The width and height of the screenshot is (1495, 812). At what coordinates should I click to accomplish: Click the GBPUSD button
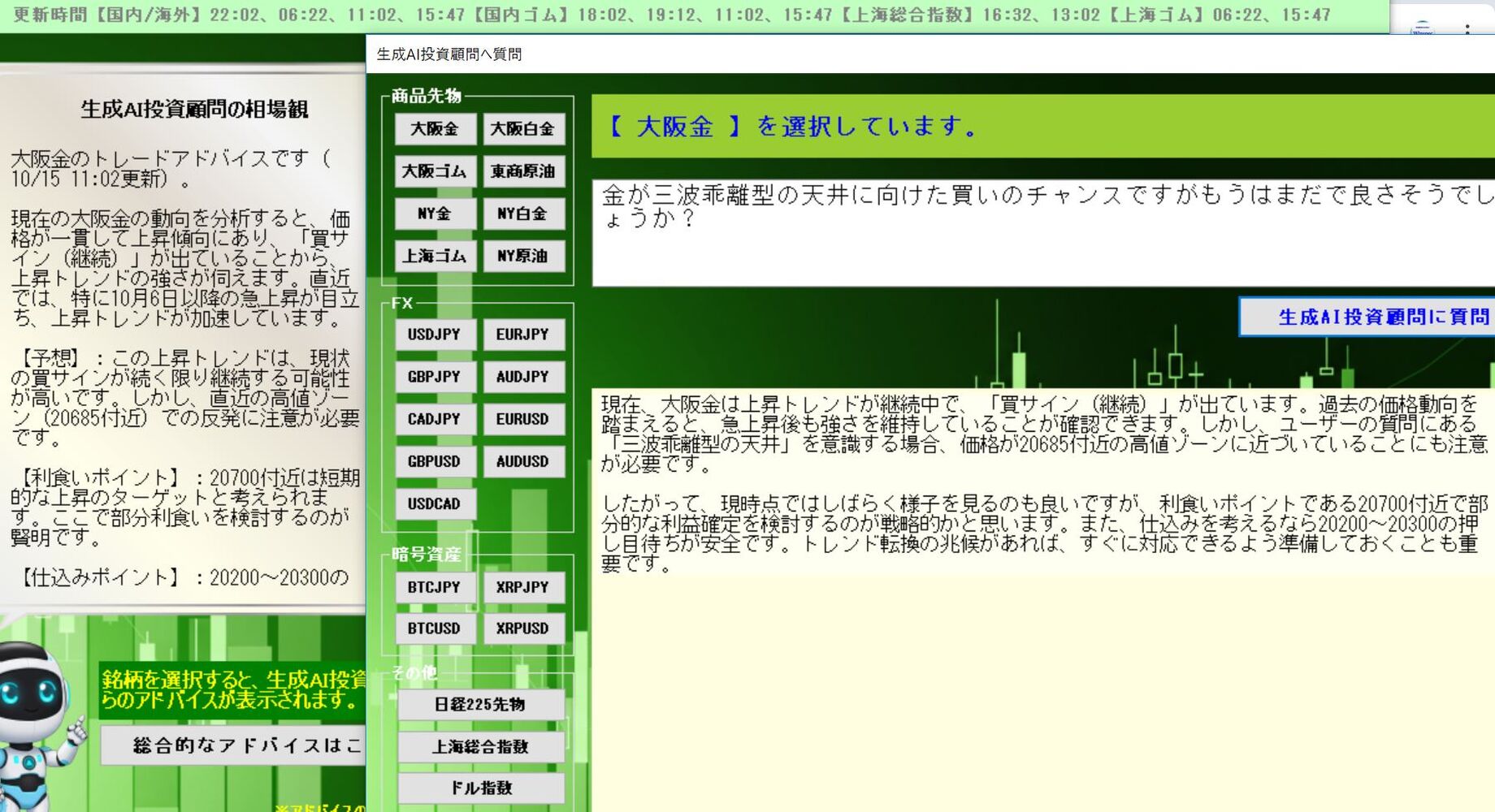pyautogui.click(x=435, y=461)
